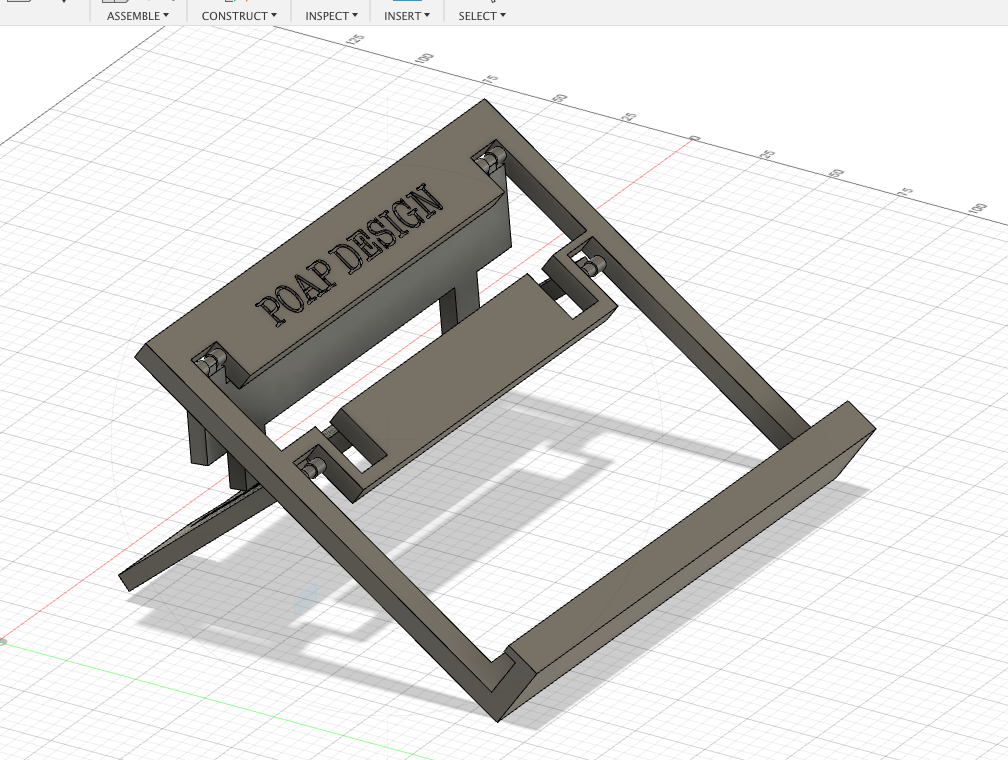Viewport: 1008px width, 760px height.
Task: Open the ASSEMBLE dropdown menu
Action: 138,15
